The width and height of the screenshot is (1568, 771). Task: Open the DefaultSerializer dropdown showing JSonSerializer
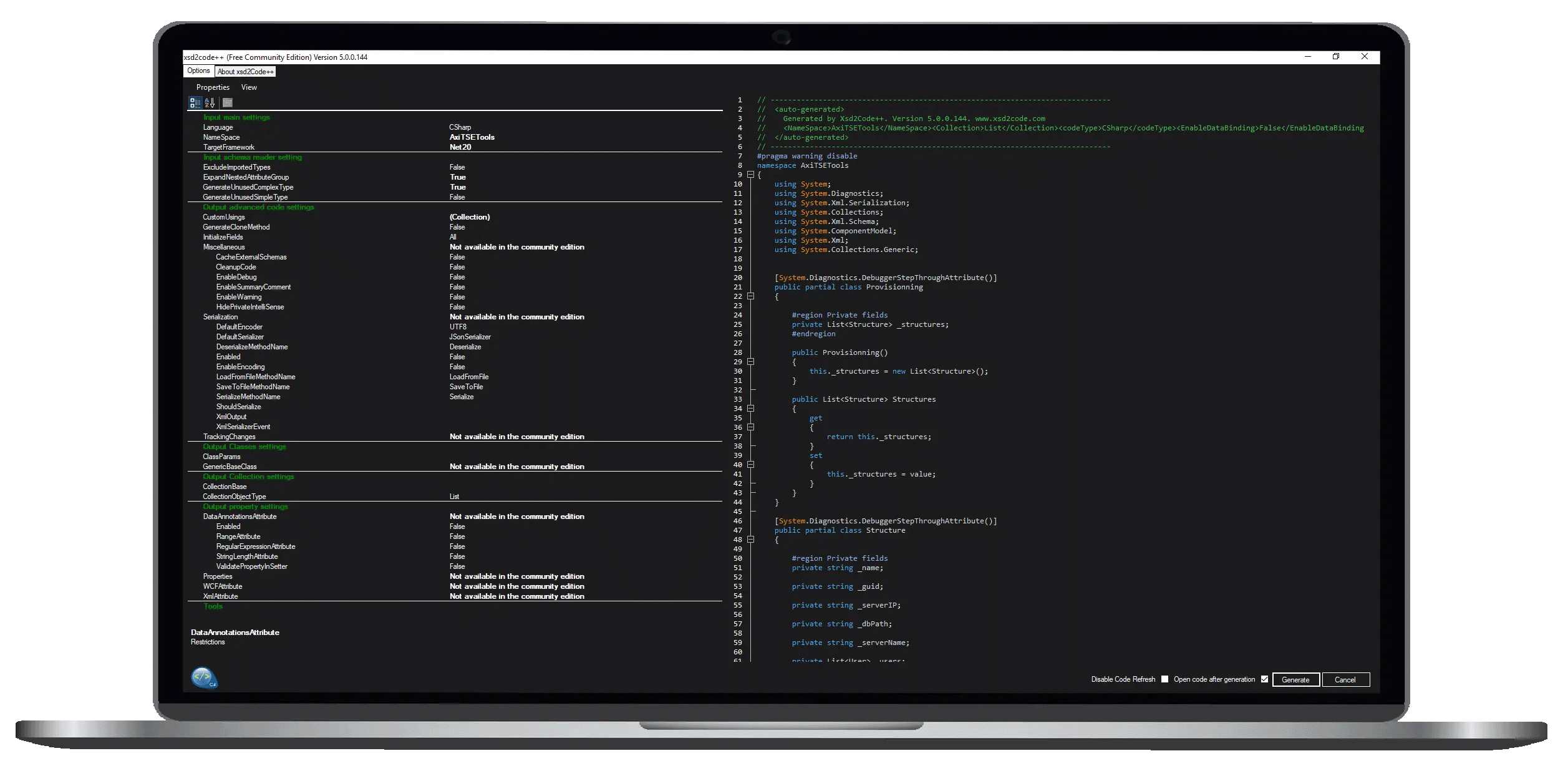pos(469,337)
